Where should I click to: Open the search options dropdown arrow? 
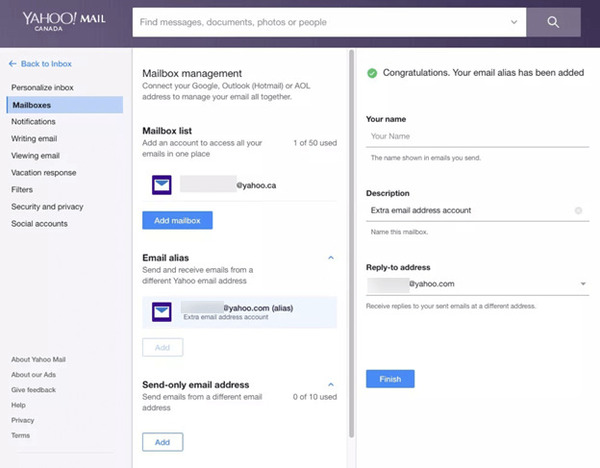point(514,22)
